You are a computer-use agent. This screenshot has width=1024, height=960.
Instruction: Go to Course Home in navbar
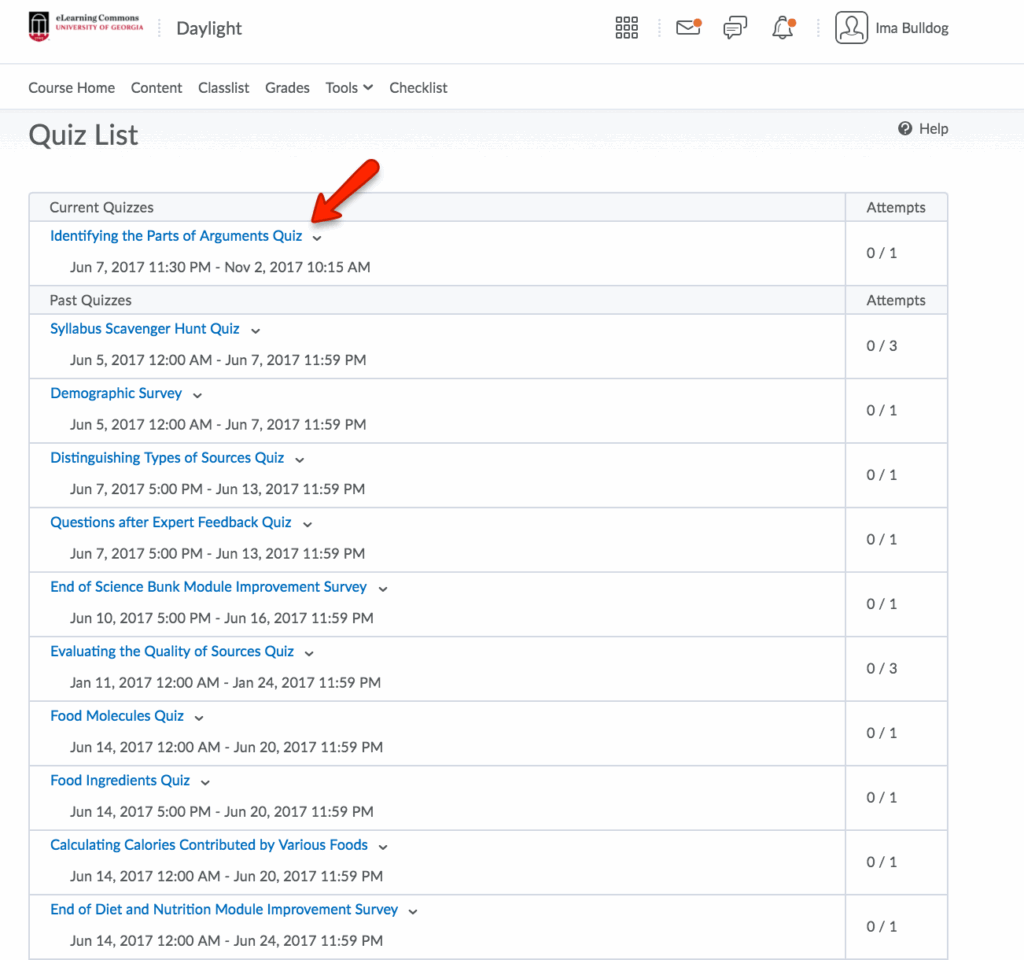coord(71,88)
